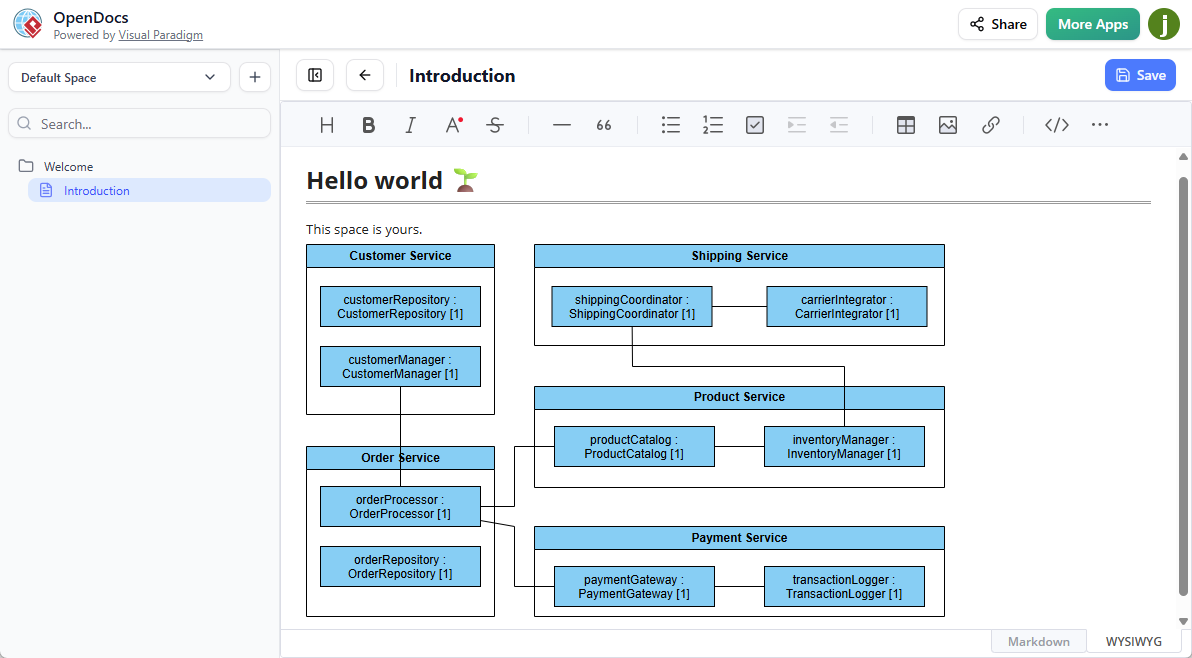The width and height of the screenshot is (1192, 658).
Task: Toggle italic formatting
Action: [x=410, y=124]
